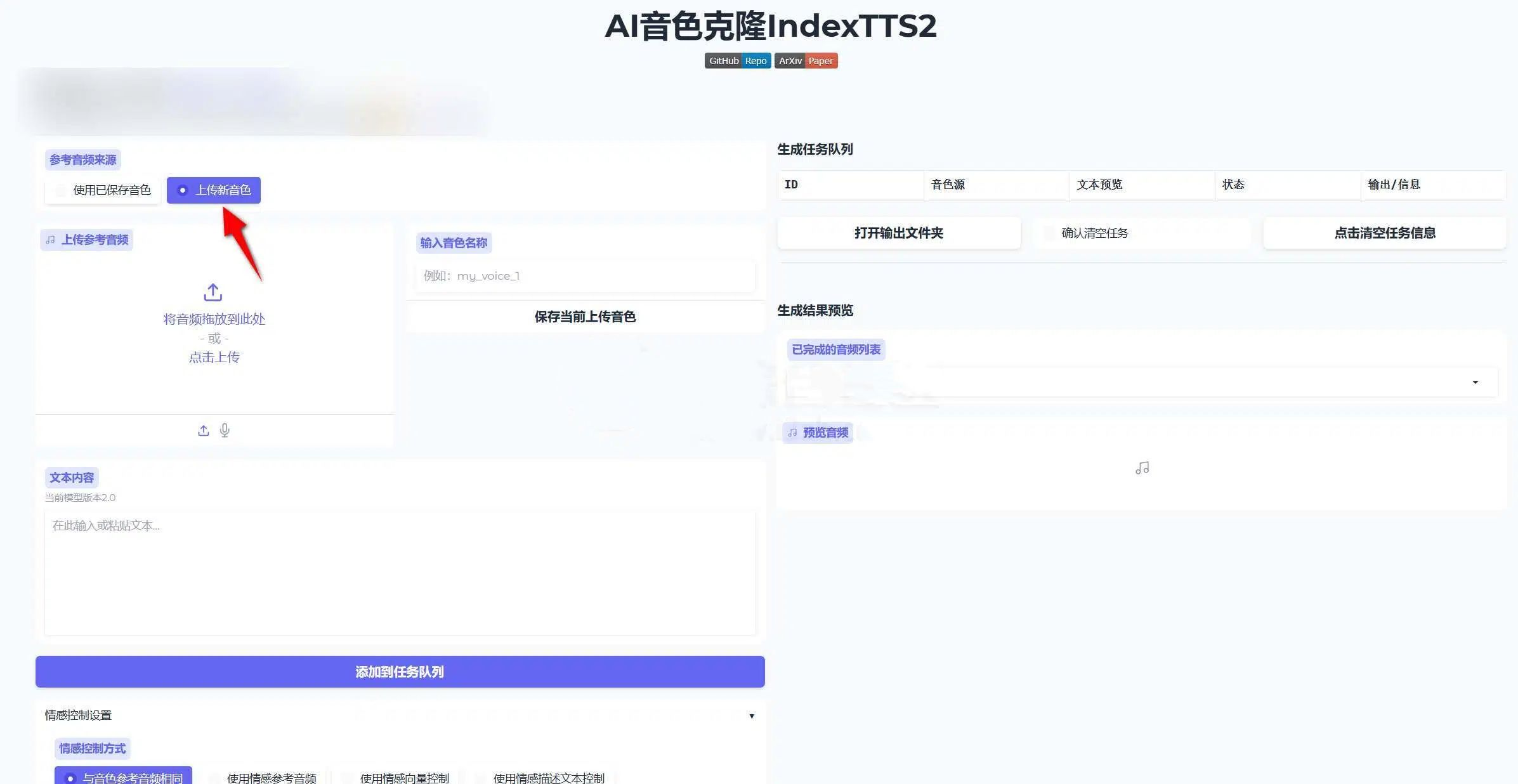Click the 点击上传 upload link
The width and height of the screenshot is (1518, 784).
[x=214, y=357]
